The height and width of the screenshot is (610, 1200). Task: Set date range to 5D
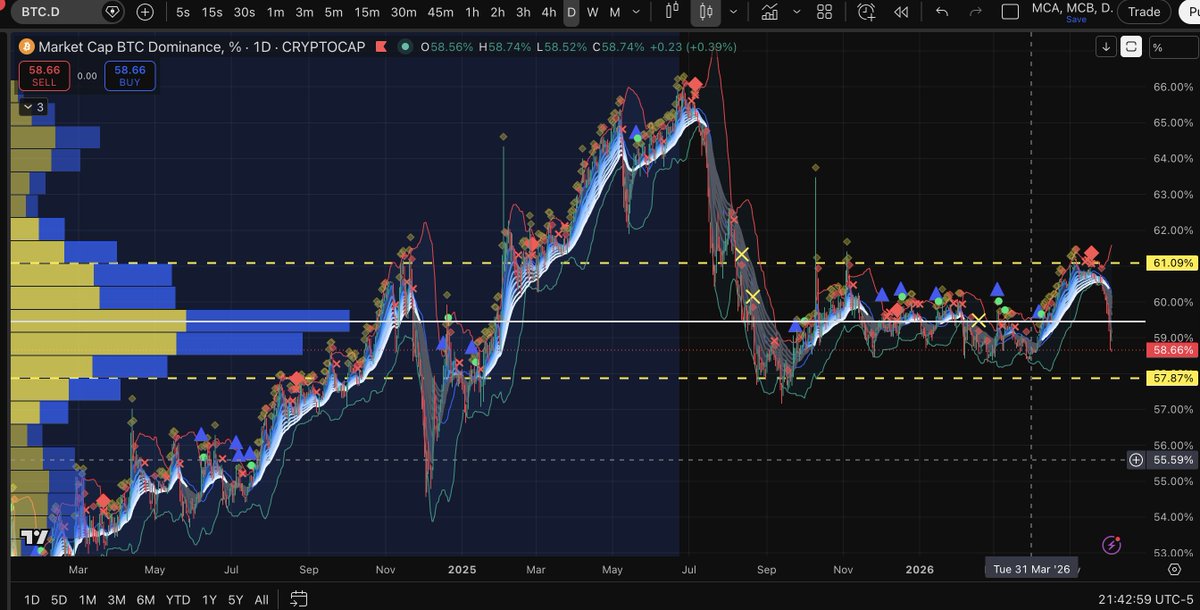[x=59, y=599]
